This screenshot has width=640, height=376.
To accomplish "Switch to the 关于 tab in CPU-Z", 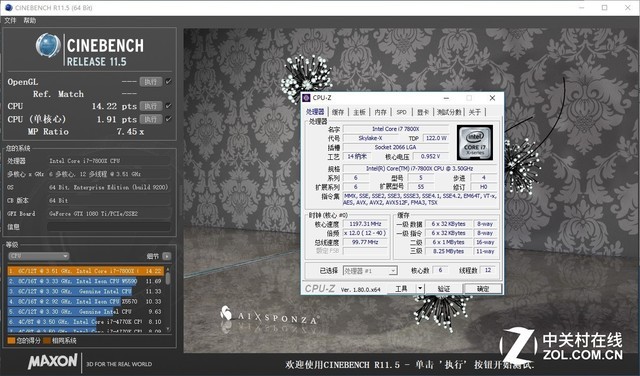I will (474, 112).
